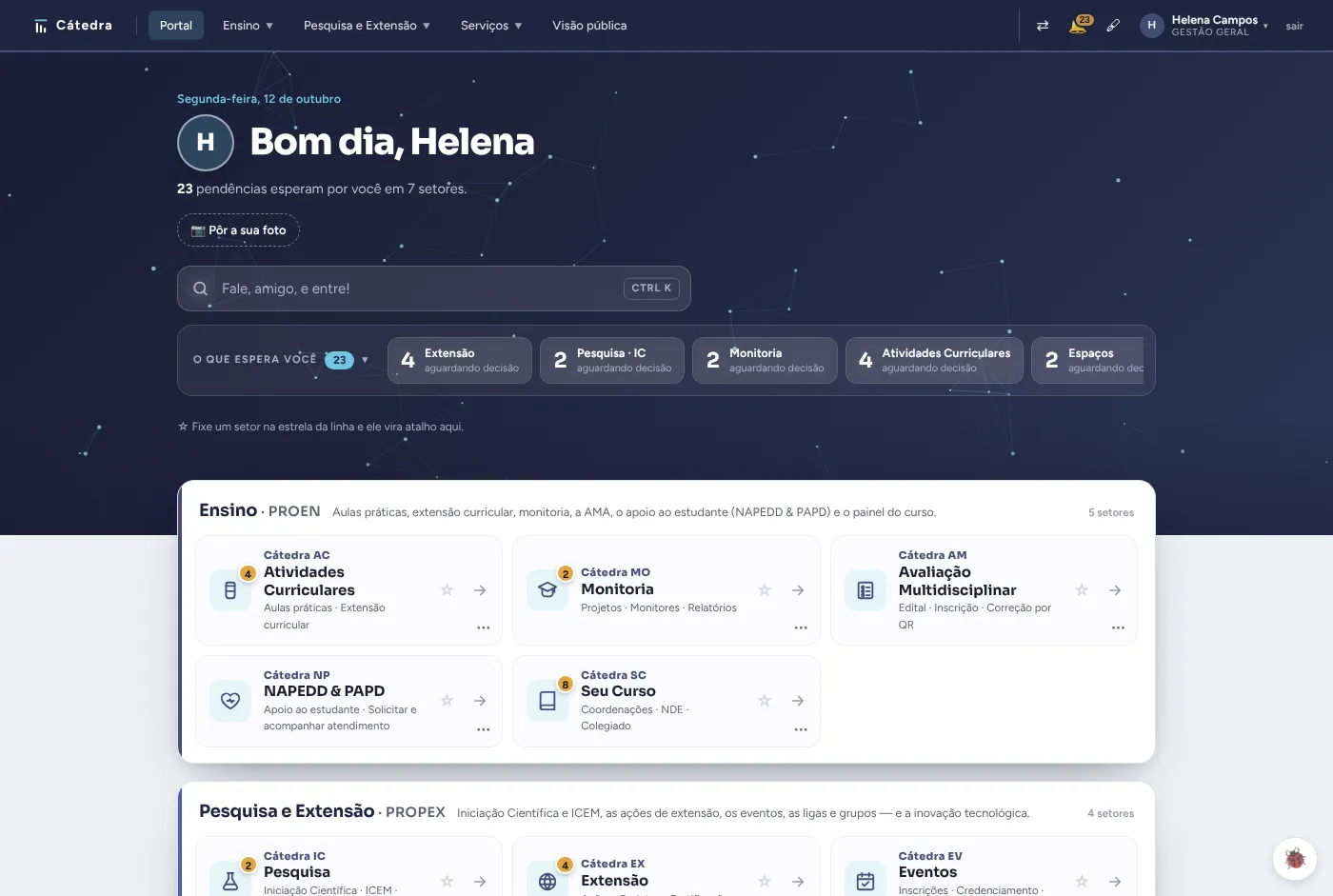
Task: Click the sair link
Action: [x=1294, y=26]
